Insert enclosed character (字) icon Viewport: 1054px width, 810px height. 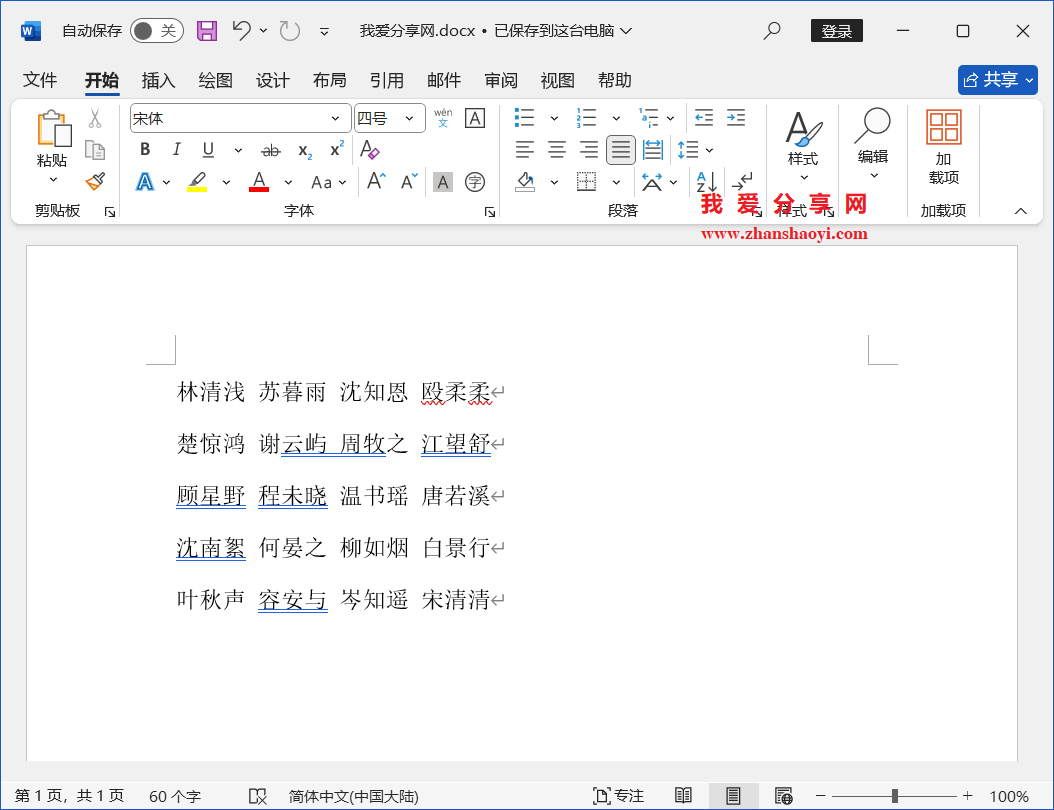tap(475, 181)
